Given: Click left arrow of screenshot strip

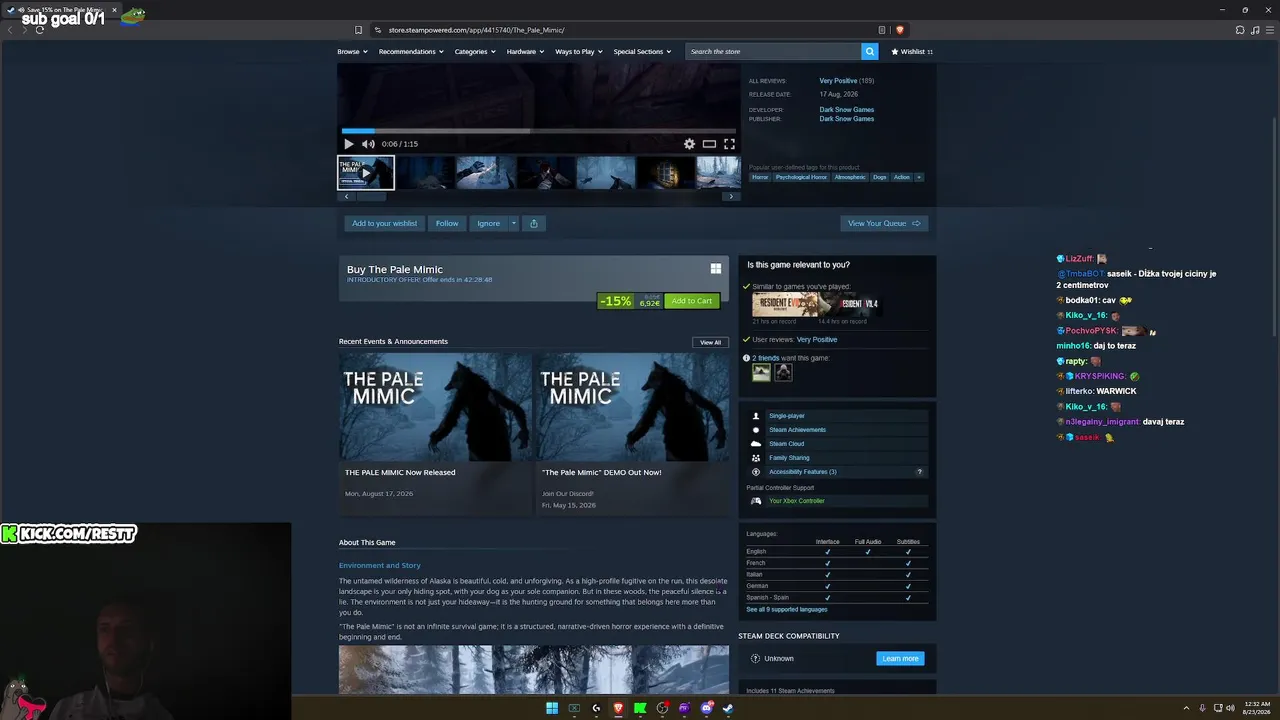Looking at the screenshot, I should (346, 196).
